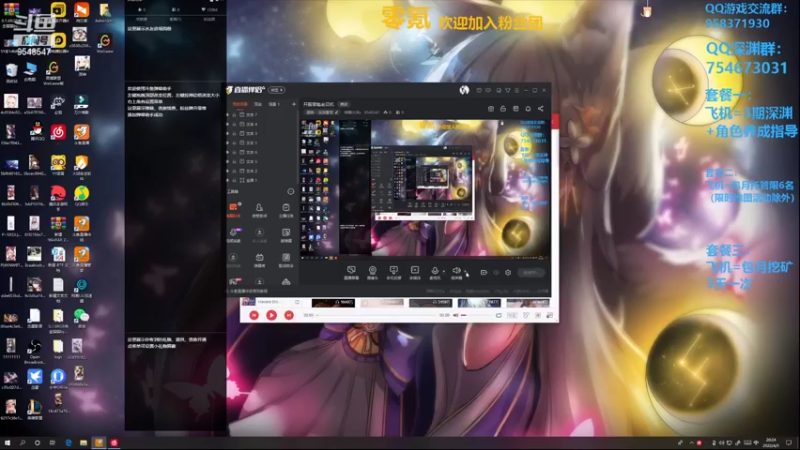The width and height of the screenshot is (800, 450).
Task: Toggle visibility of the 全屏 1 source
Action: 235,180
